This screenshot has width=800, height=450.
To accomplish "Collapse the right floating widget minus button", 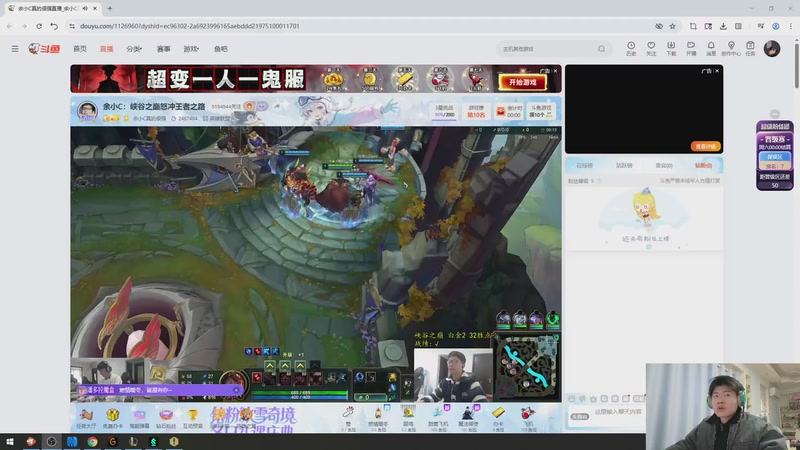I will point(774,114).
